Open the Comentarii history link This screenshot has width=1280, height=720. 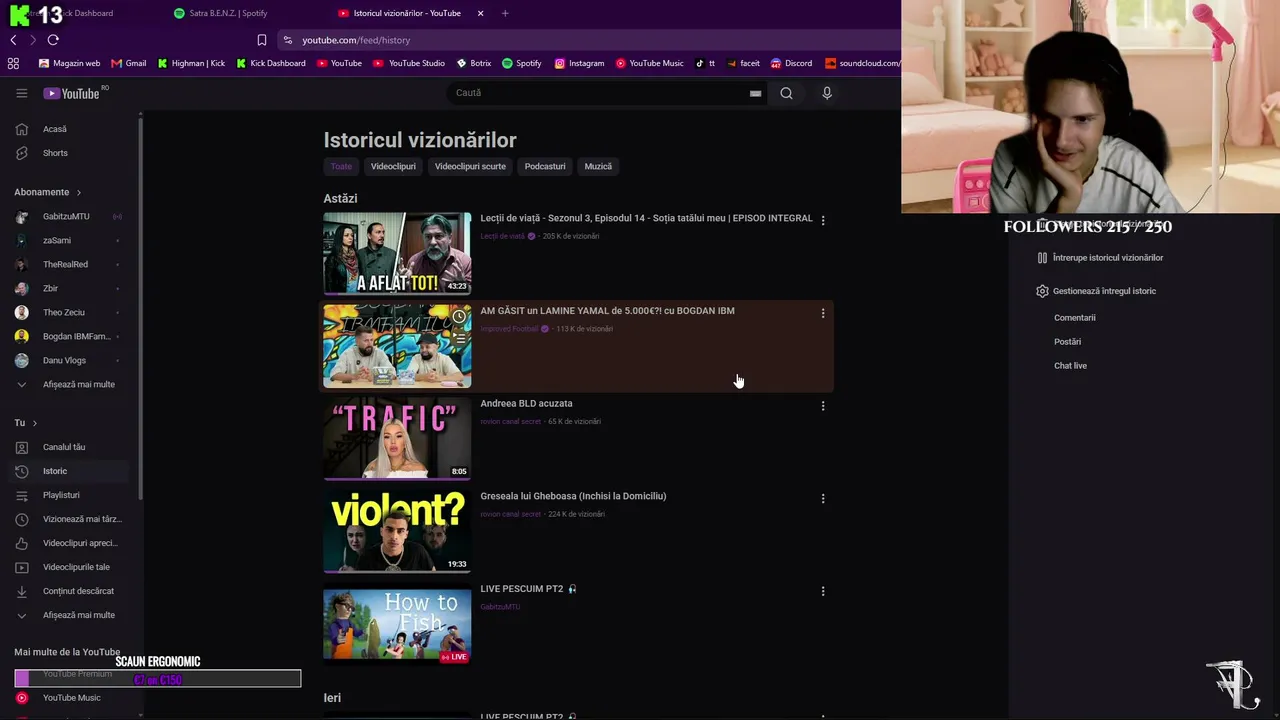(1075, 318)
